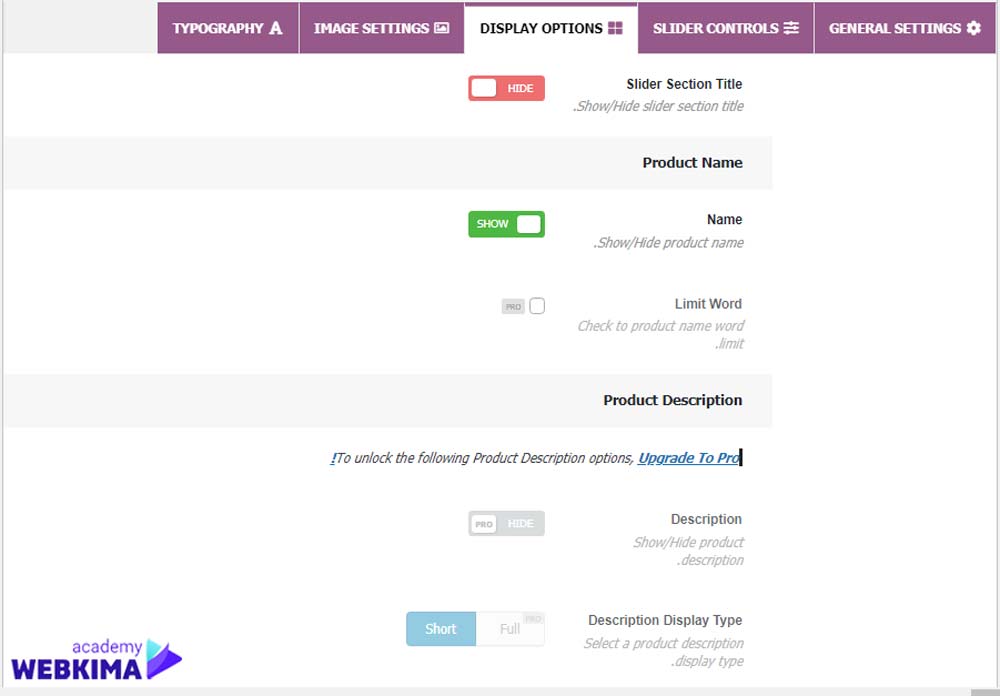
Task: Click the 'Show/Hide slider section title' help text
Action: 658,106
